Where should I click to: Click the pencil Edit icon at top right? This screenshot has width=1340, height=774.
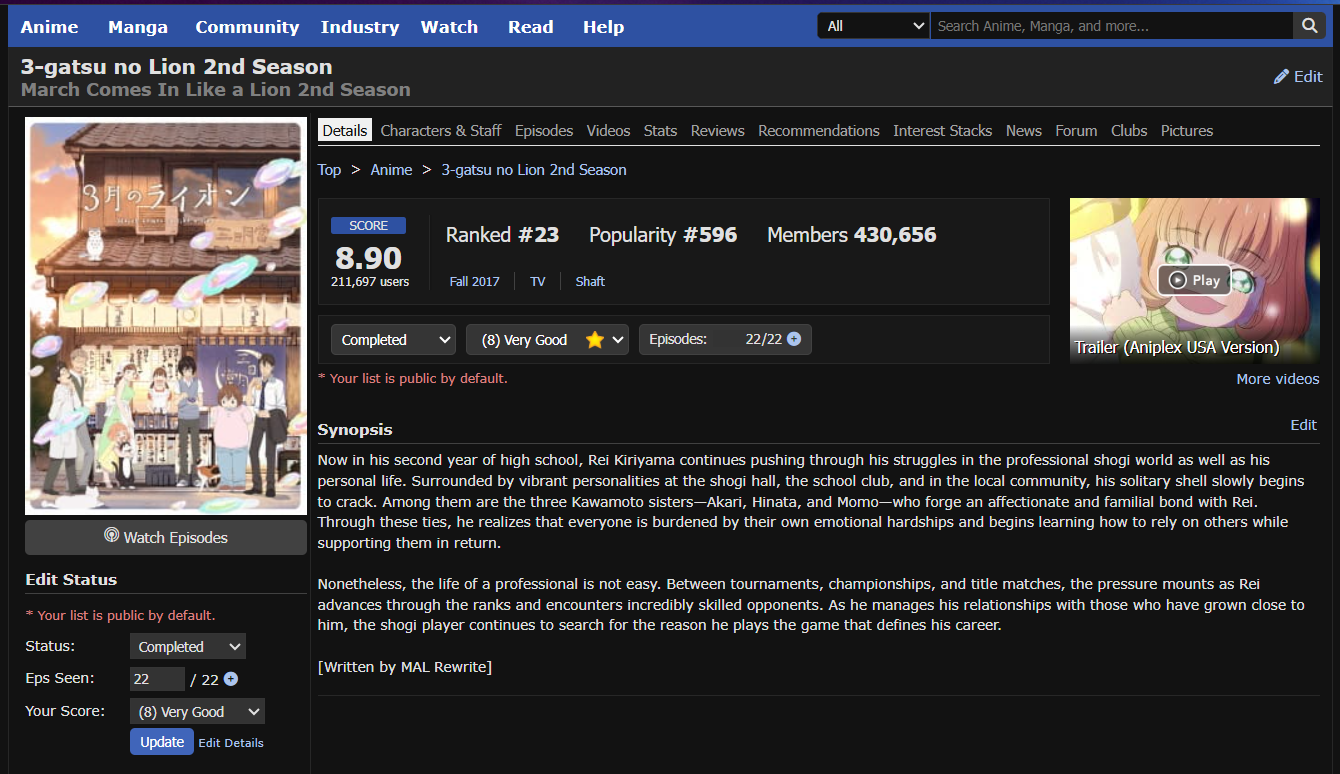[1281, 77]
